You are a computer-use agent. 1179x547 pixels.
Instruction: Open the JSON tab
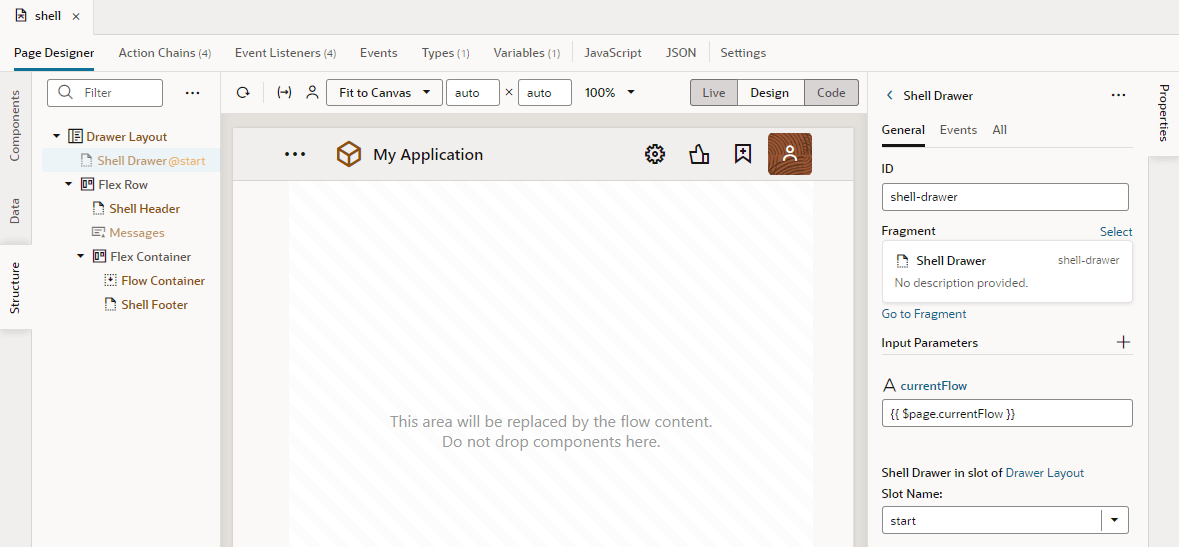click(x=681, y=53)
